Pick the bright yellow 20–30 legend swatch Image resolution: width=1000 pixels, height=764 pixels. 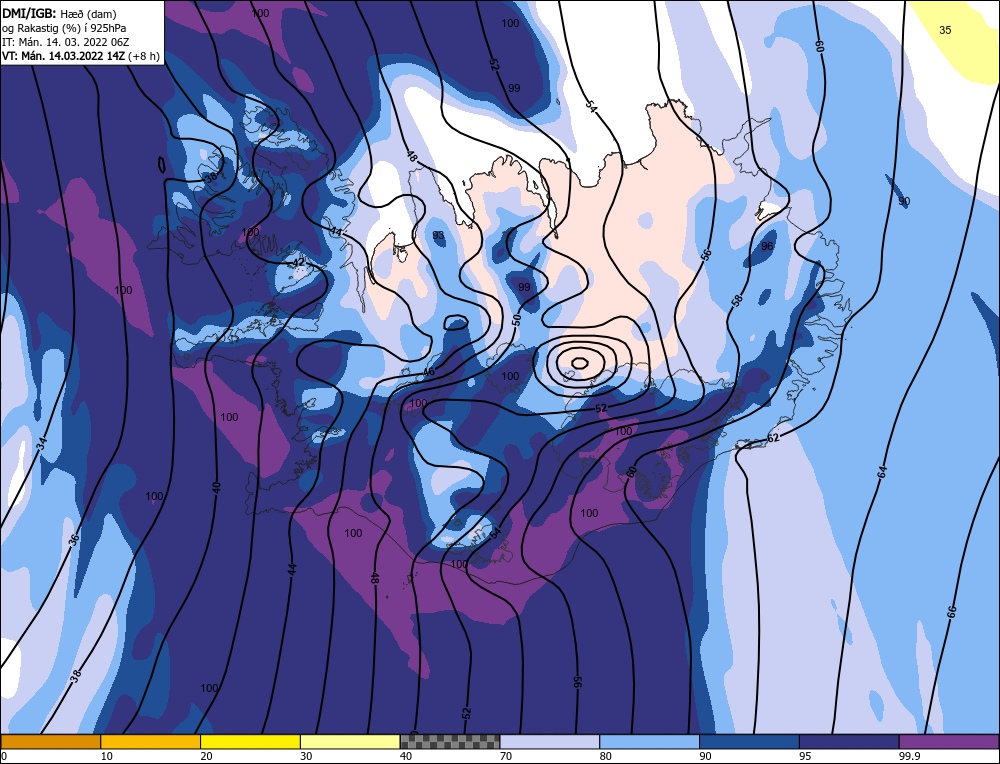coord(250,741)
